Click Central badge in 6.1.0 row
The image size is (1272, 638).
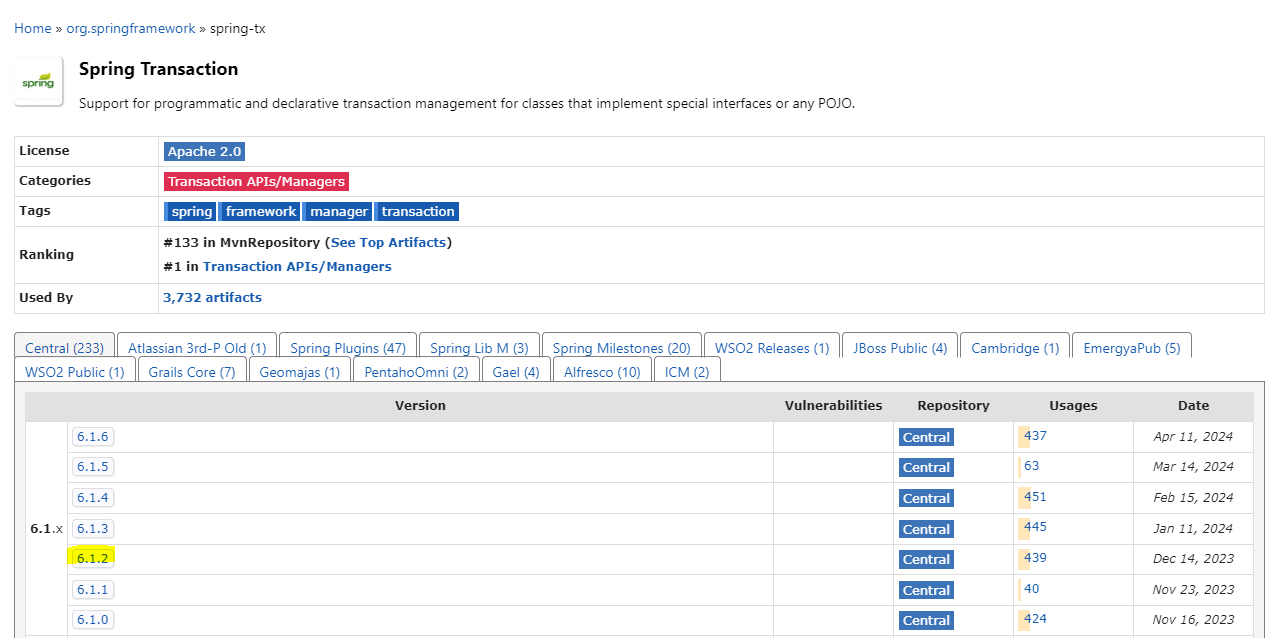click(x=926, y=620)
